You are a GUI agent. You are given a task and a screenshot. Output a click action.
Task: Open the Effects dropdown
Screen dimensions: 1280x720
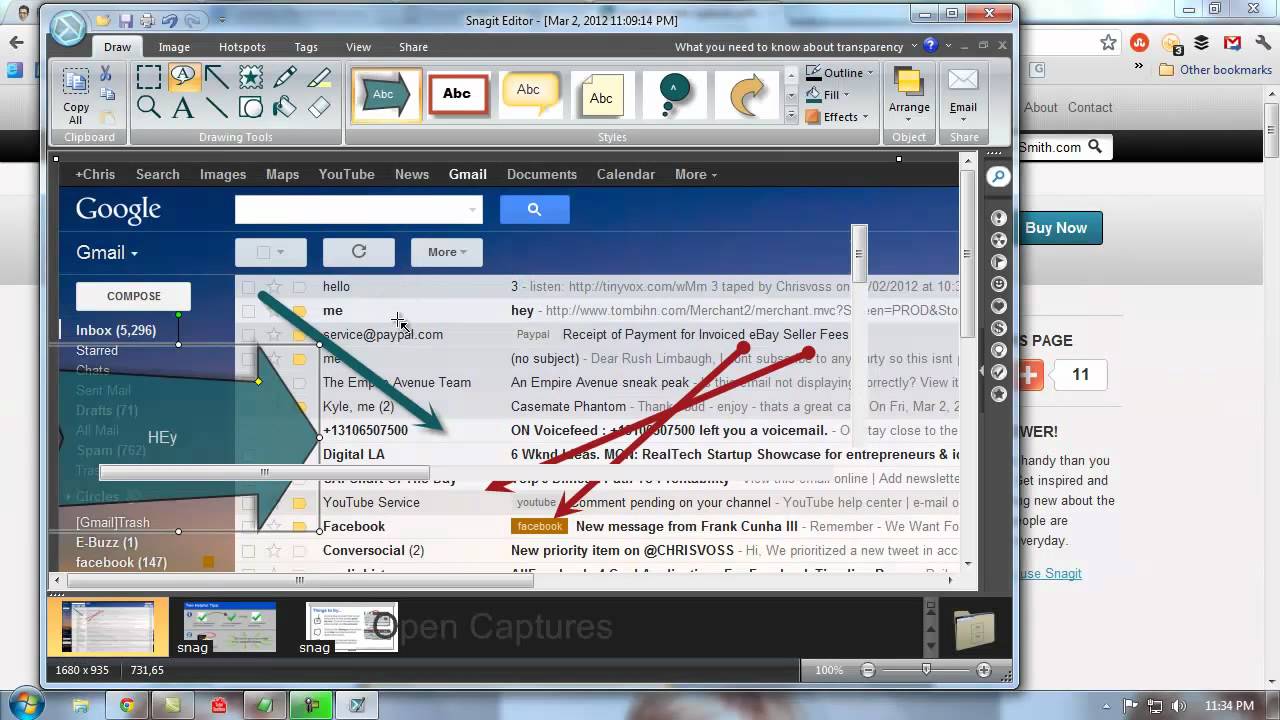[838, 117]
